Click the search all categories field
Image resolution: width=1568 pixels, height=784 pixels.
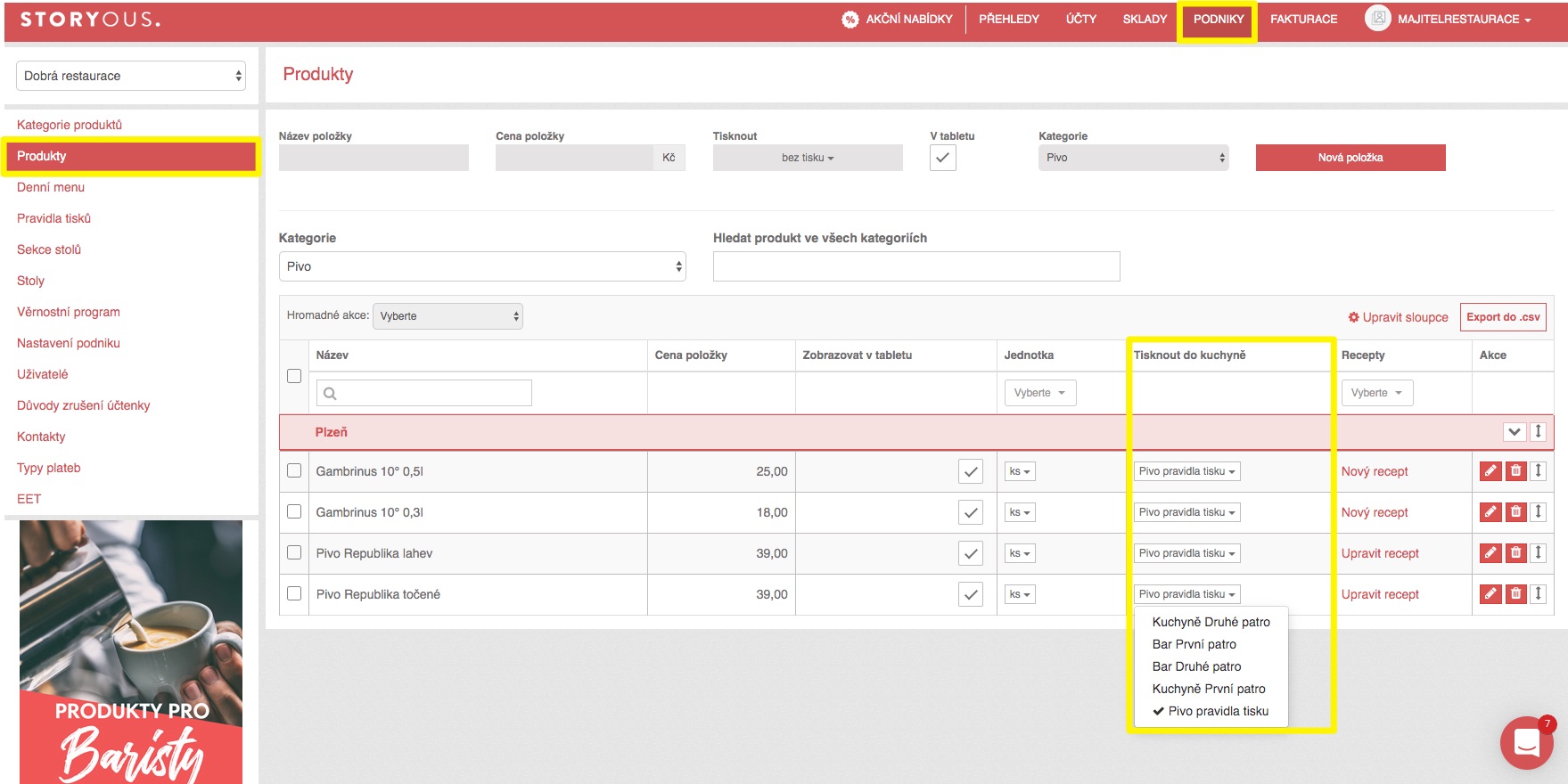916,266
